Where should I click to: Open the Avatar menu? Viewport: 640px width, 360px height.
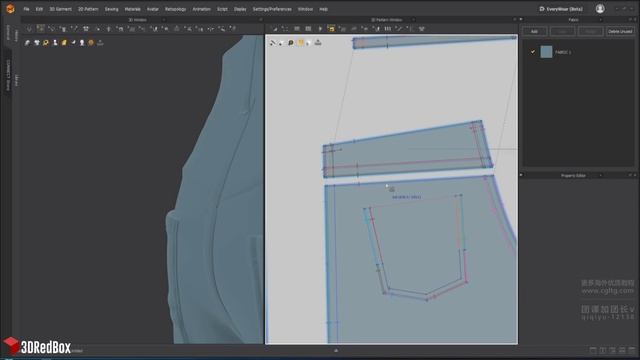(153, 9)
